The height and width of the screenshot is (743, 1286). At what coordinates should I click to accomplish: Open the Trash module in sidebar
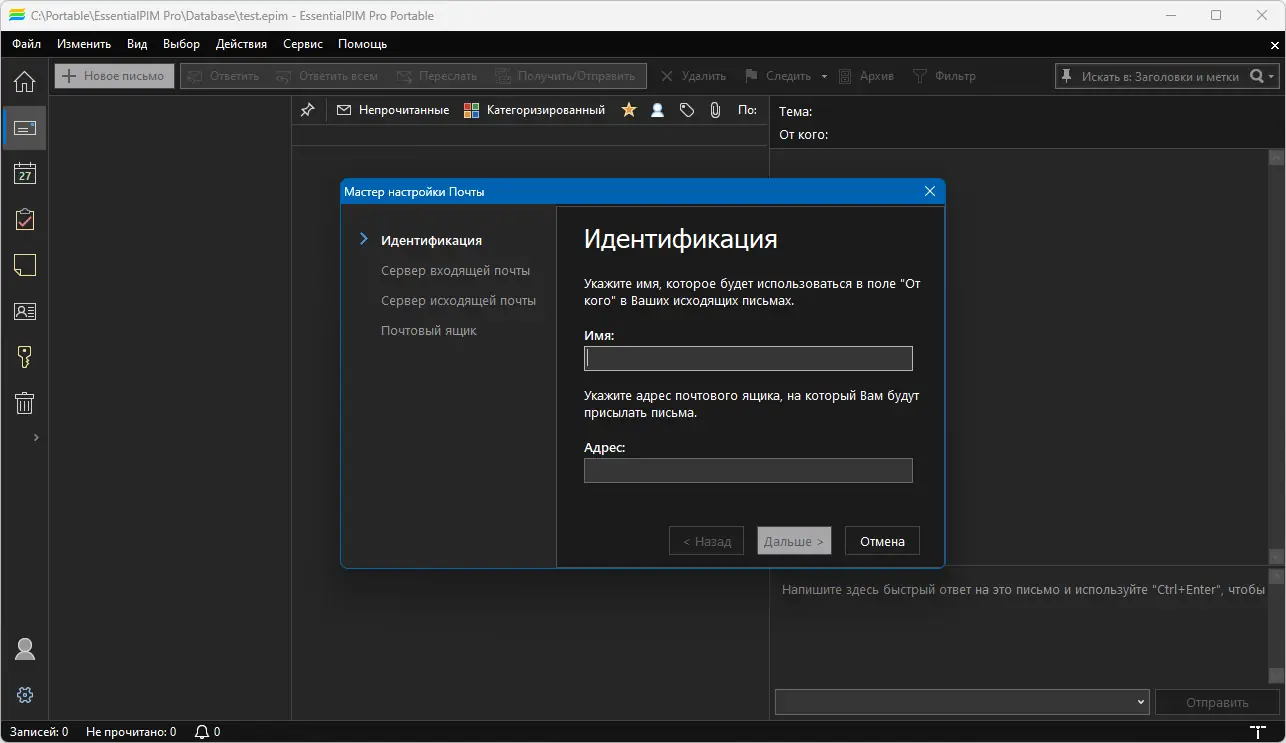pyautogui.click(x=24, y=403)
